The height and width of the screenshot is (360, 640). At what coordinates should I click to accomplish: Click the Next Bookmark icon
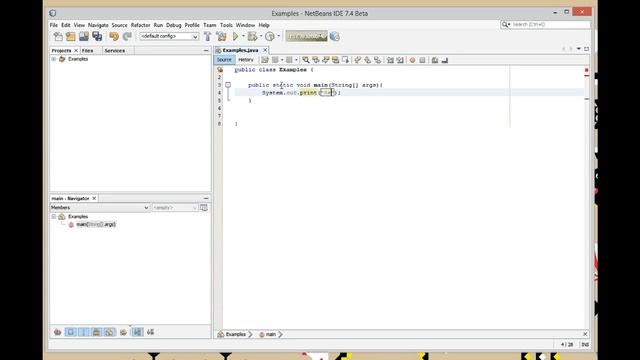click(367, 60)
